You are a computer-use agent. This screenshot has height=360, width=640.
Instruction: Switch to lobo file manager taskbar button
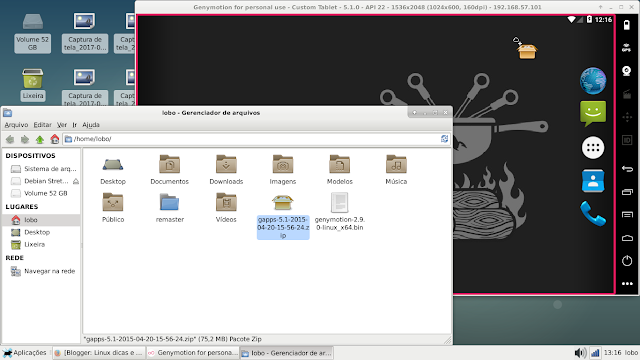[287, 353]
